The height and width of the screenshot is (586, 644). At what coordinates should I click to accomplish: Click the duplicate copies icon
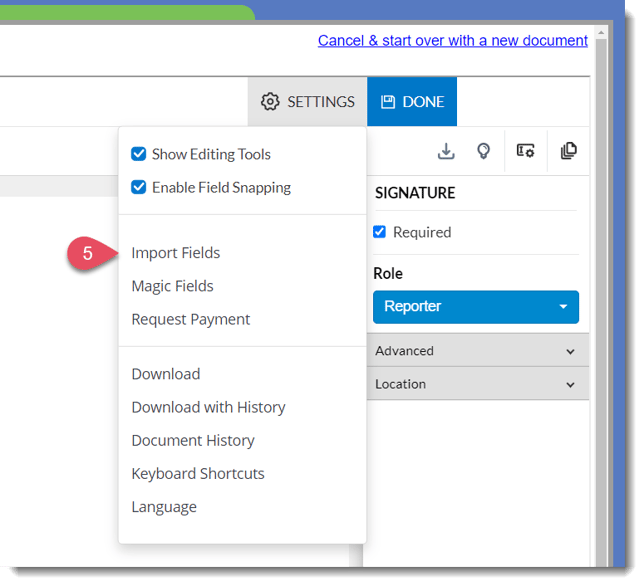click(568, 151)
